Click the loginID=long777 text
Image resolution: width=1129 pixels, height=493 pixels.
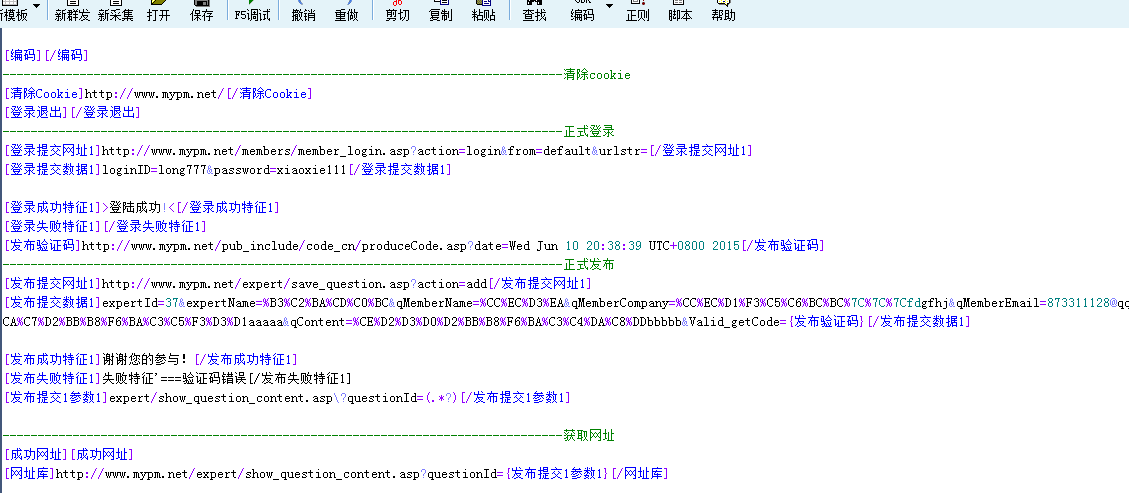coord(153,170)
